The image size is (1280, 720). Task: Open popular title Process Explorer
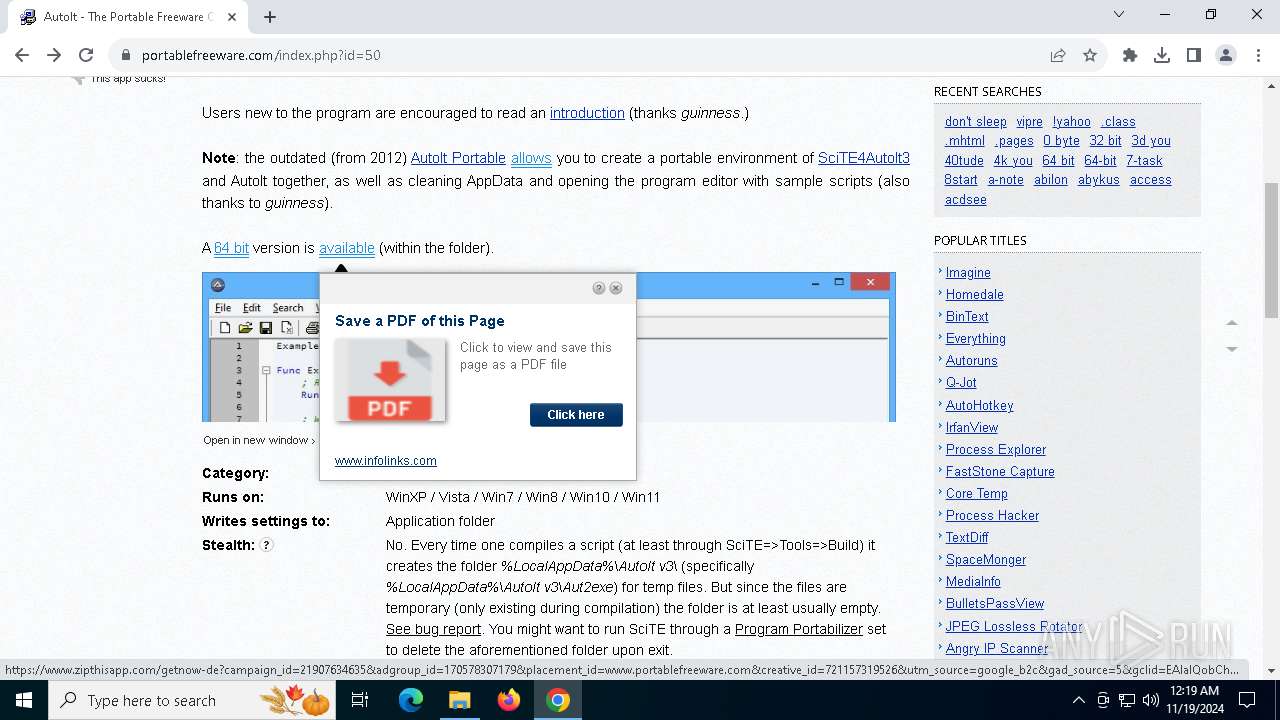tap(996, 450)
